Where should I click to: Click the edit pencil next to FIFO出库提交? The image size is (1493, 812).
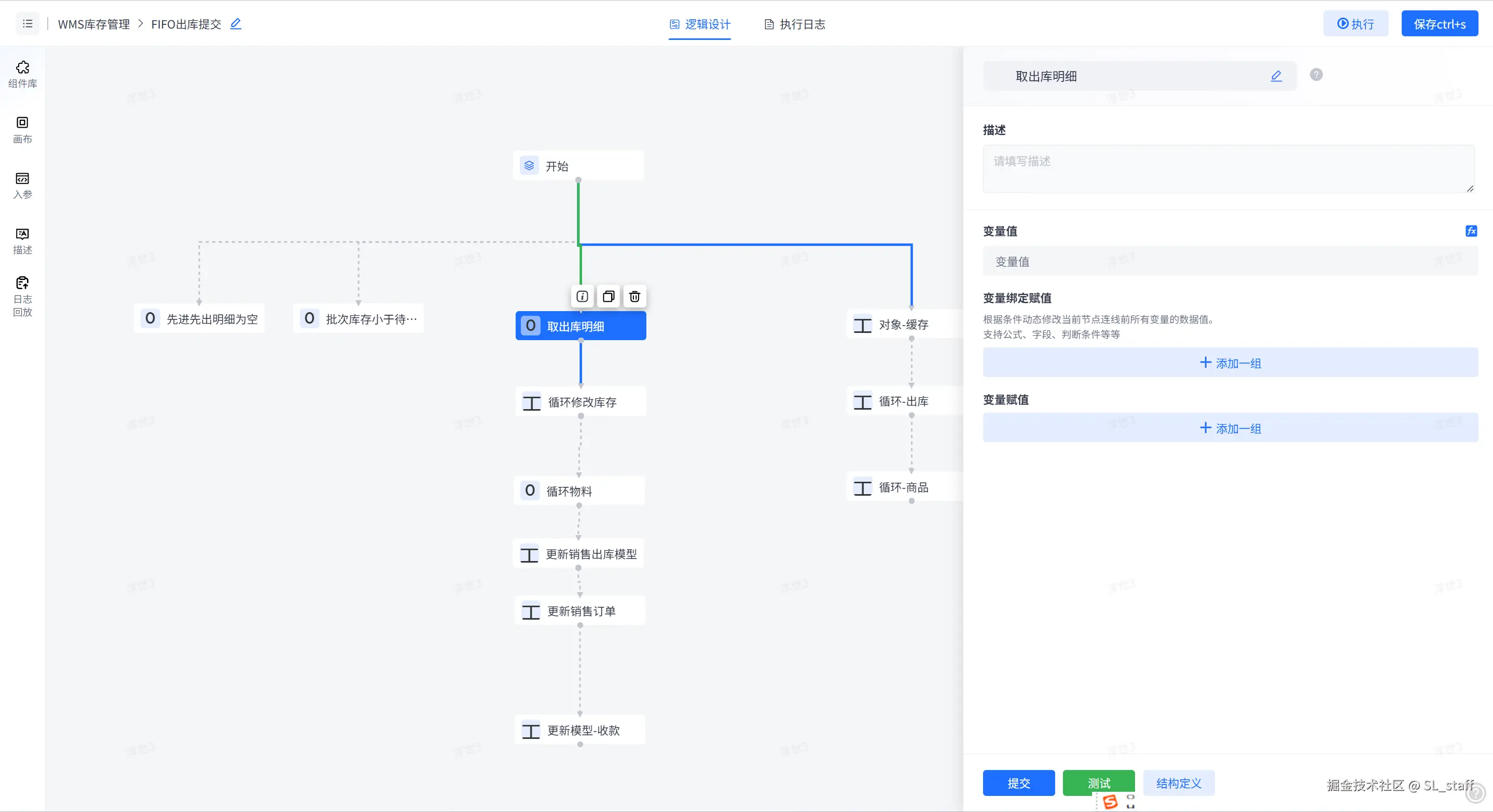point(236,24)
